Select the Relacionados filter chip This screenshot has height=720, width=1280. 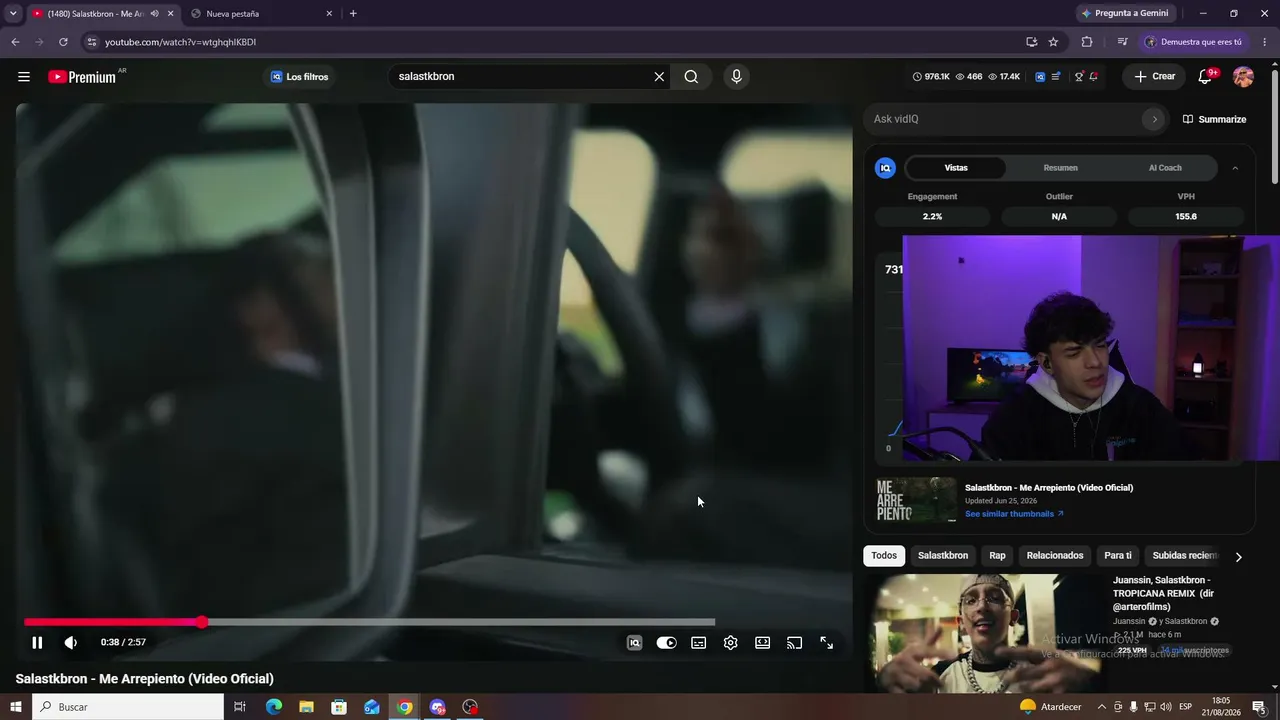click(1055, 556)
